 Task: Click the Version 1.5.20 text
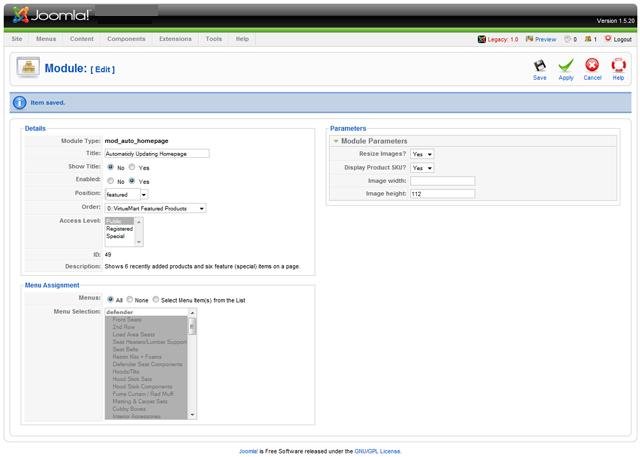click(x=616, y=21)
